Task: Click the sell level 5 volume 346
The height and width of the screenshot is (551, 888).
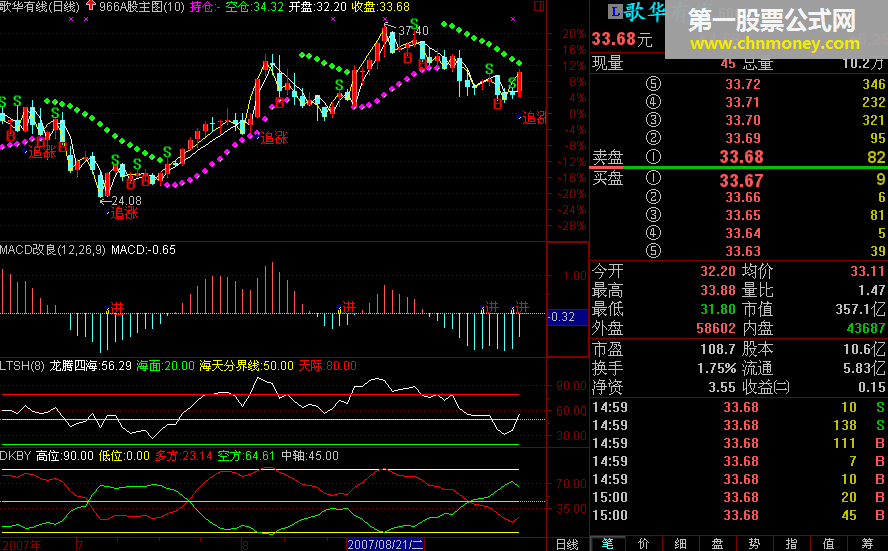Action: pos(873,84)
